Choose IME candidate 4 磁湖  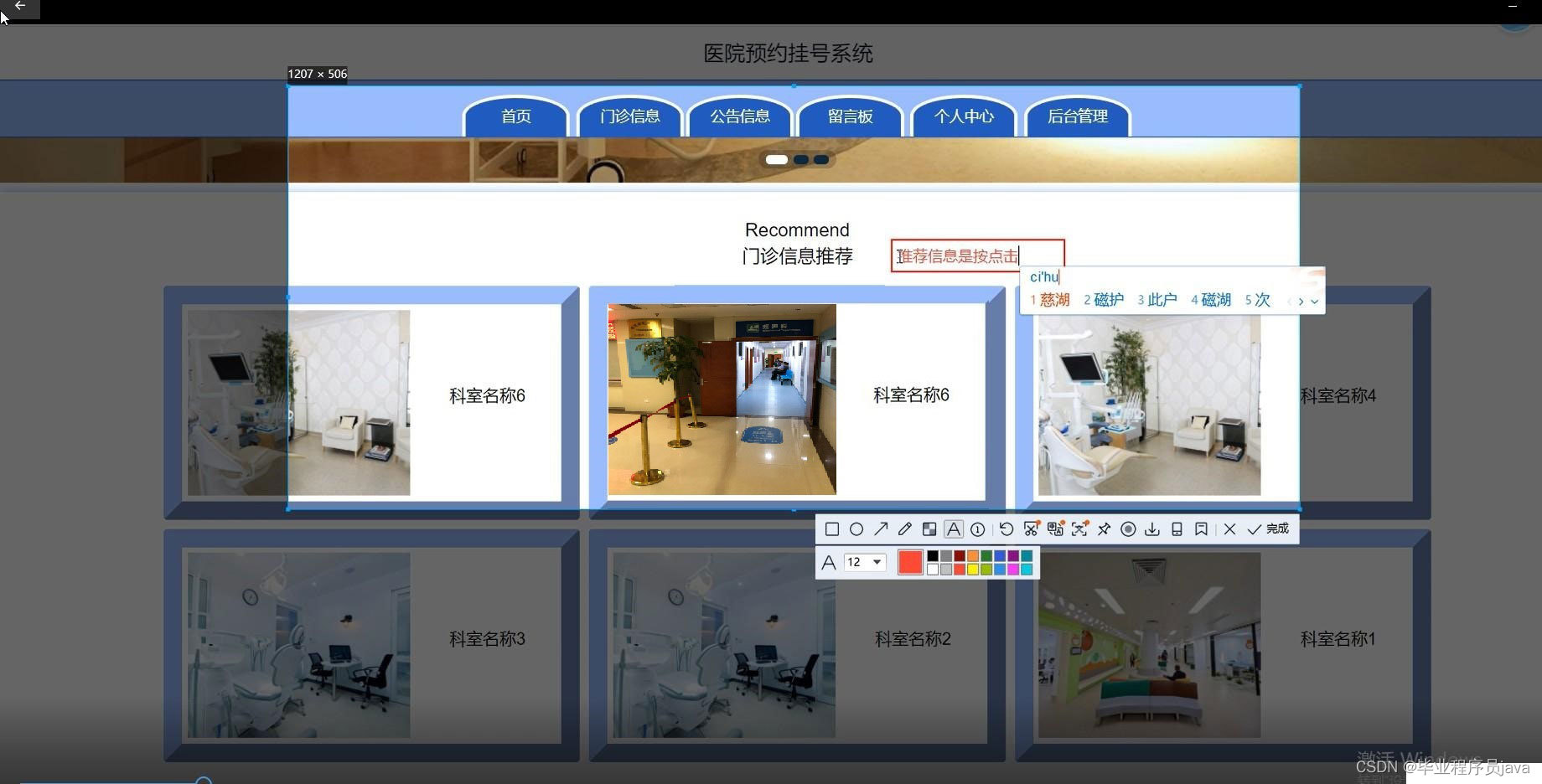[1211, 300]
